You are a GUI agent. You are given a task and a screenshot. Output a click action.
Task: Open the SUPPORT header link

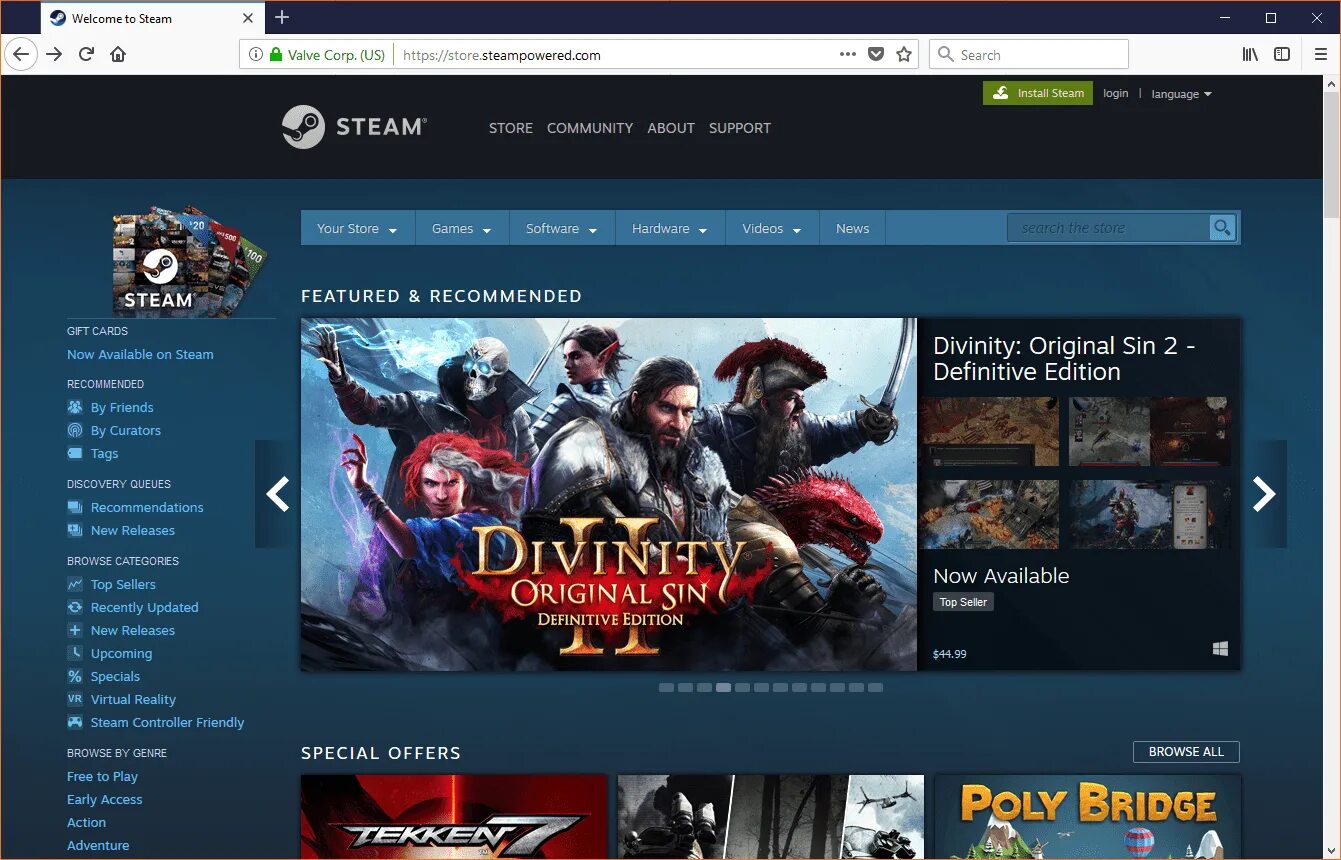(x=740, y=128)
